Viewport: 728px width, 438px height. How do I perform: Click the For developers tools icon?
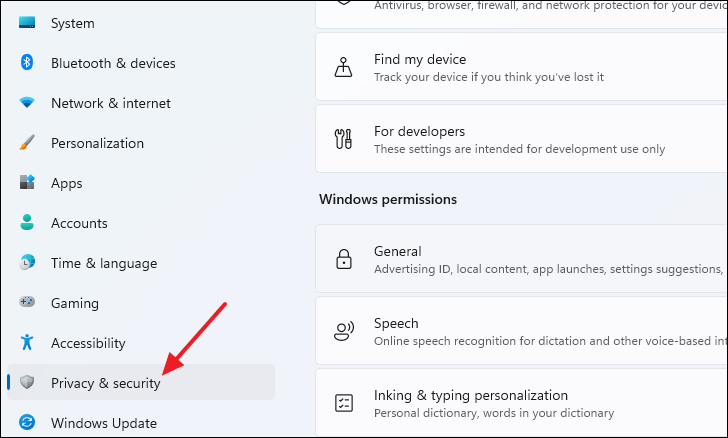343,139
